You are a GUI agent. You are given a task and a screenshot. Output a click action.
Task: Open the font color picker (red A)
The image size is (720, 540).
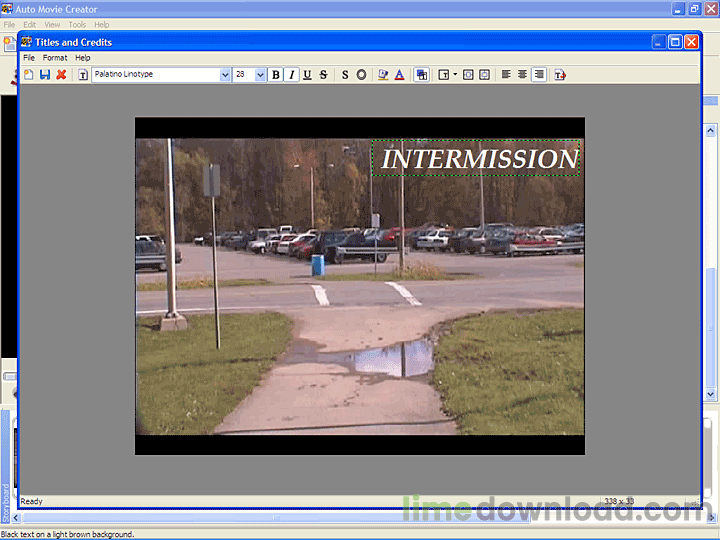(399, 74)
